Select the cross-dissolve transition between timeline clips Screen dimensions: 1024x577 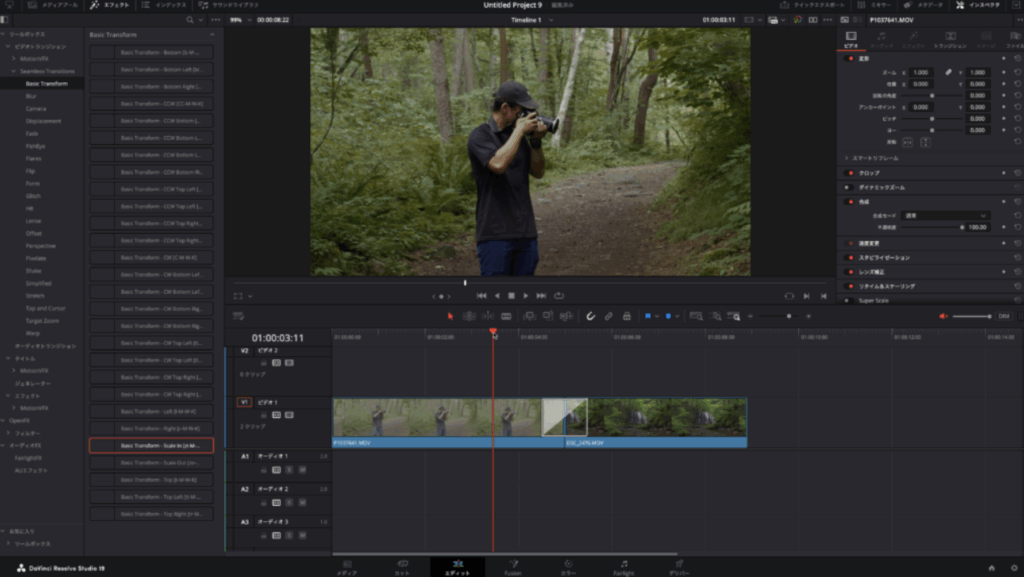point(564,417)
